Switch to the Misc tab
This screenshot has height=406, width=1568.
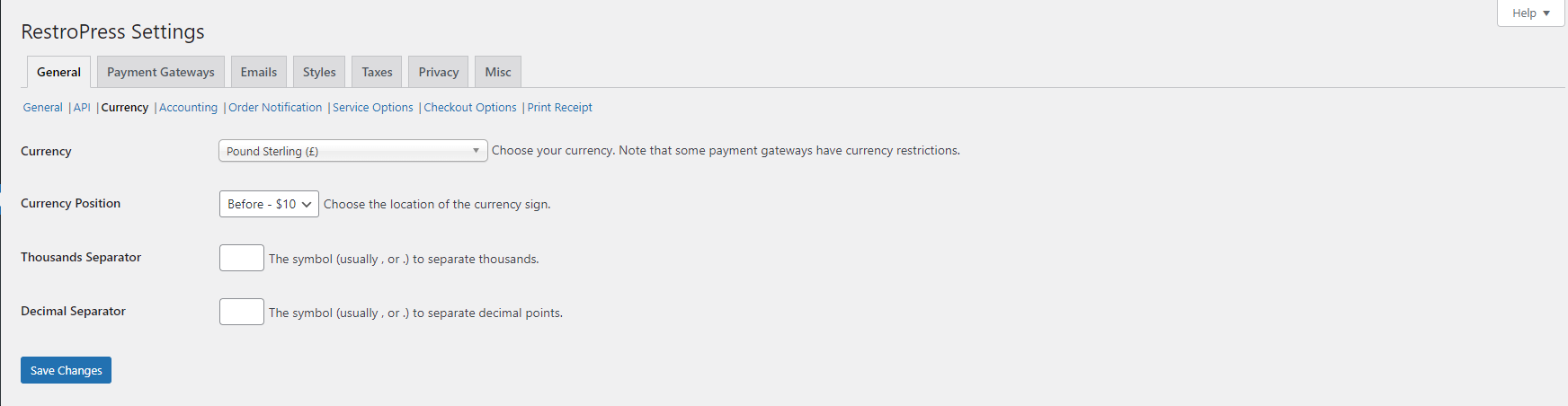pos(498,72)
